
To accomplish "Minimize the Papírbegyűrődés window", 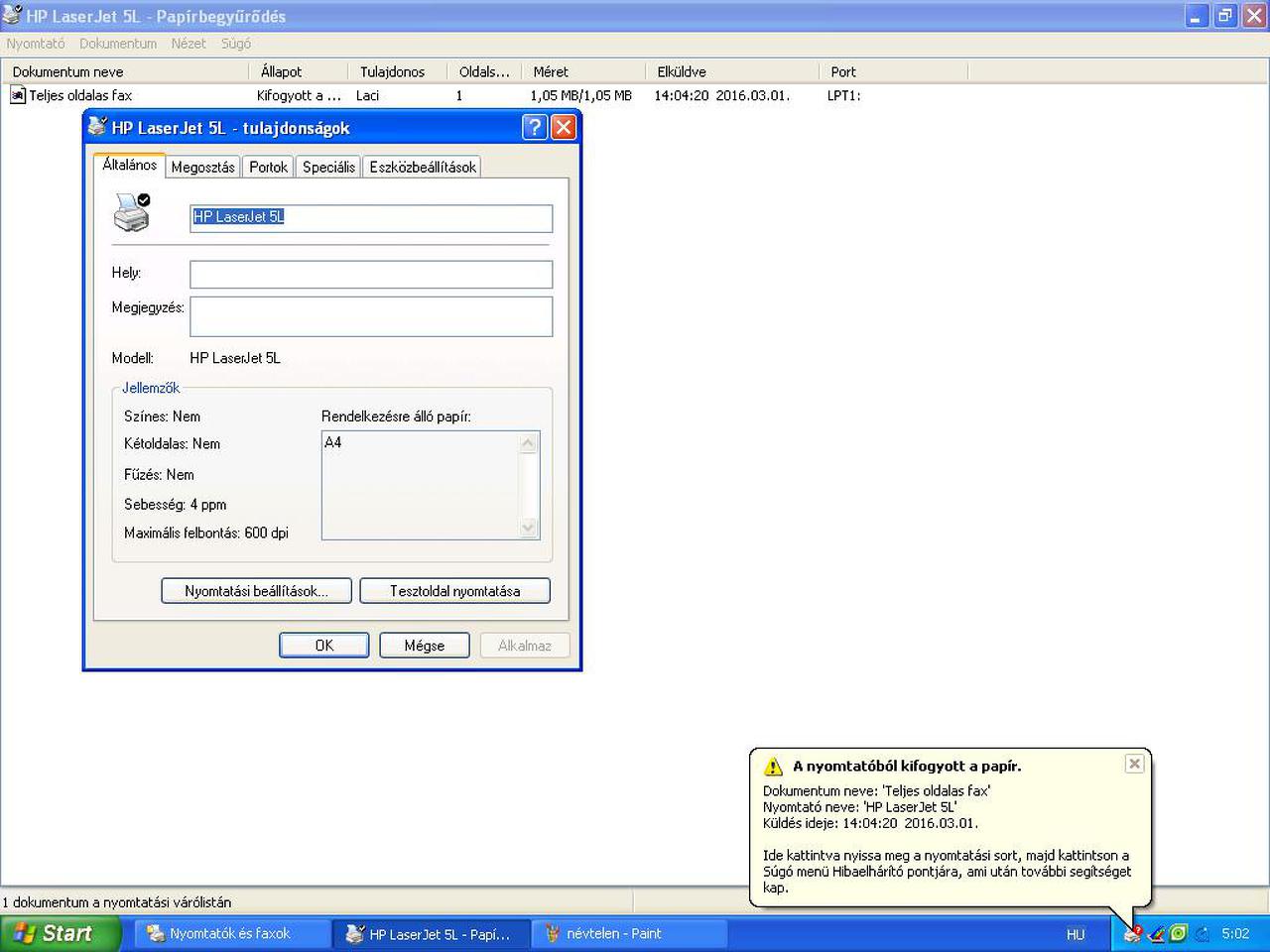I will point(1198,16).
